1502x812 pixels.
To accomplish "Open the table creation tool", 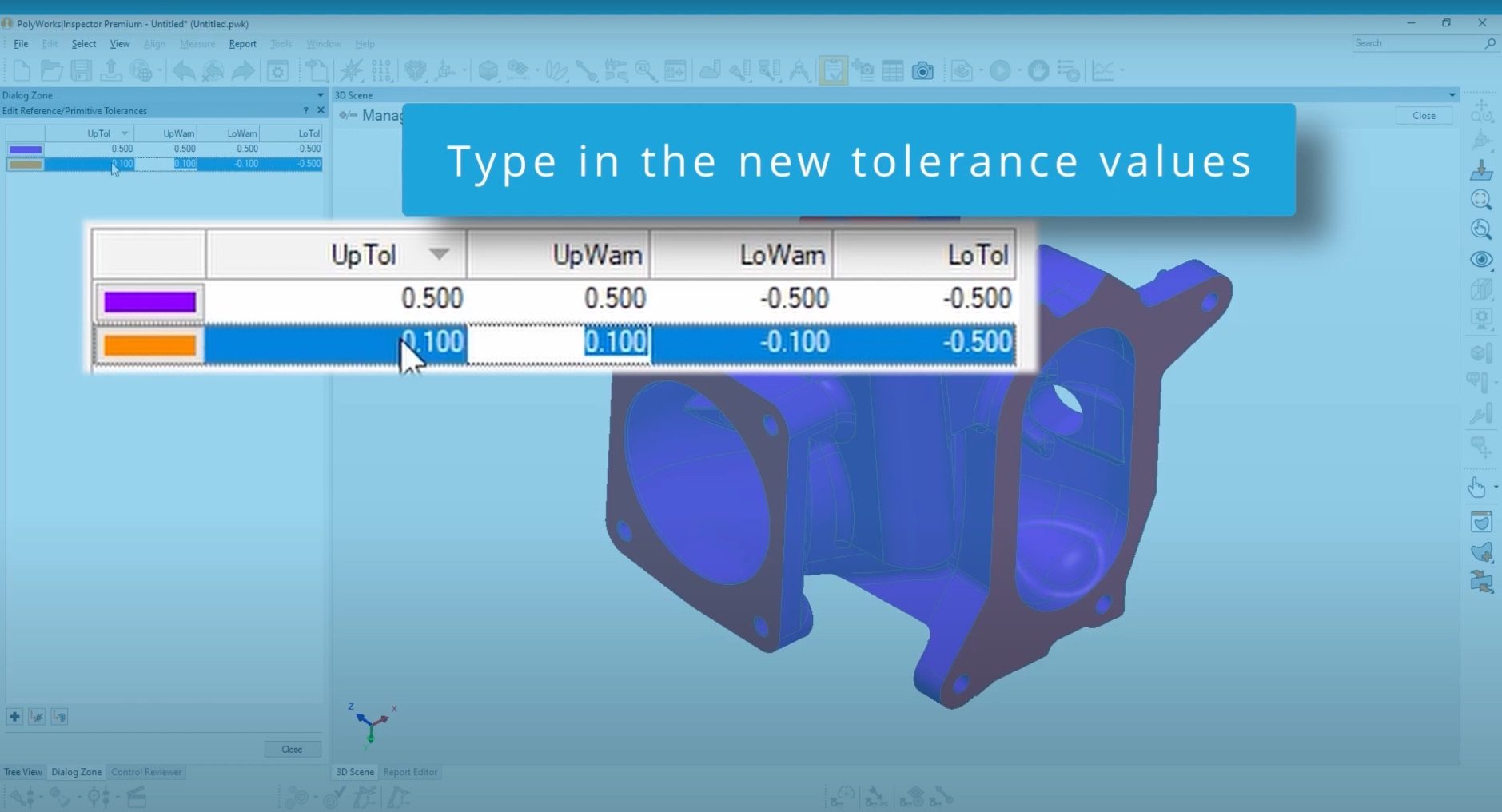I will tap(893, 70).
